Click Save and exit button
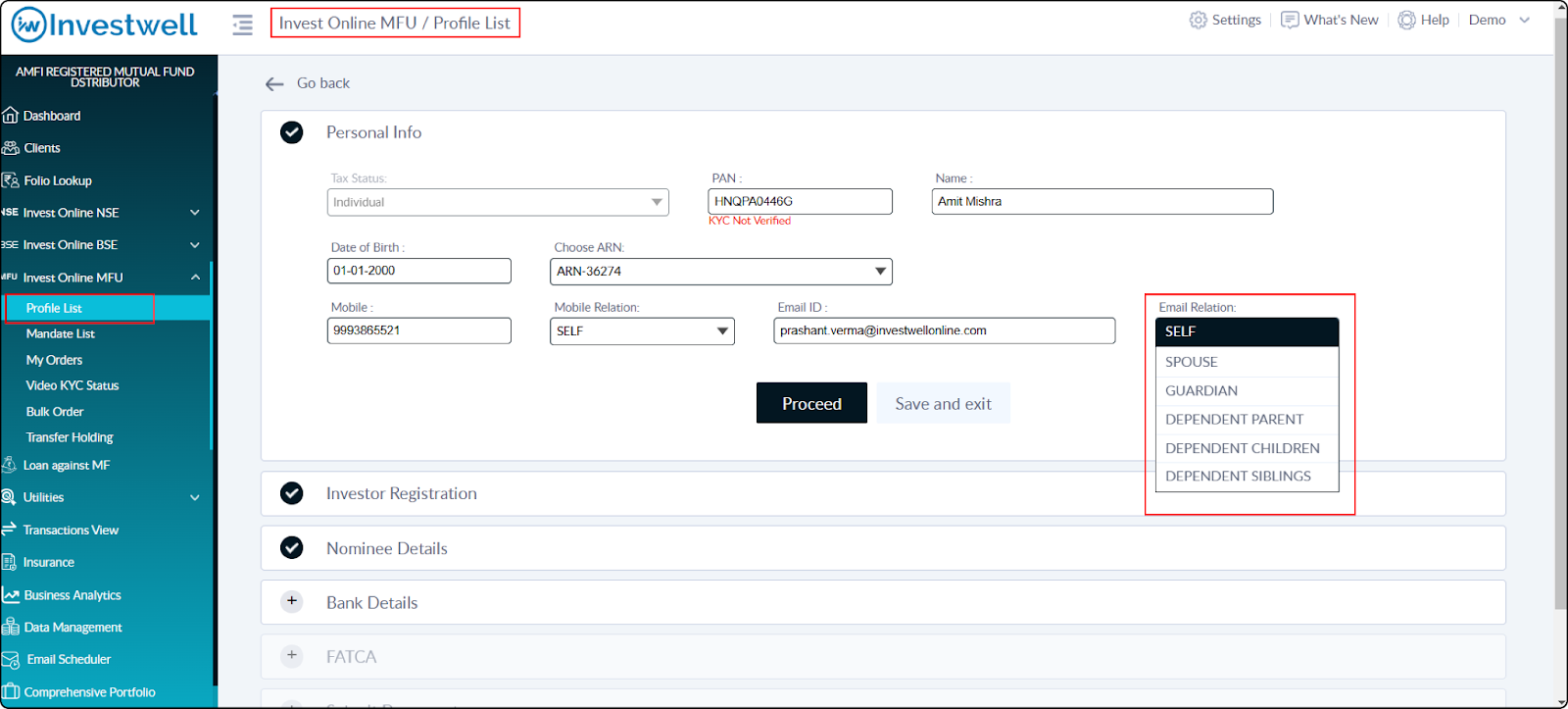Image resolution: width=1568 pixels, height=709 pixels. click(943, 403)
